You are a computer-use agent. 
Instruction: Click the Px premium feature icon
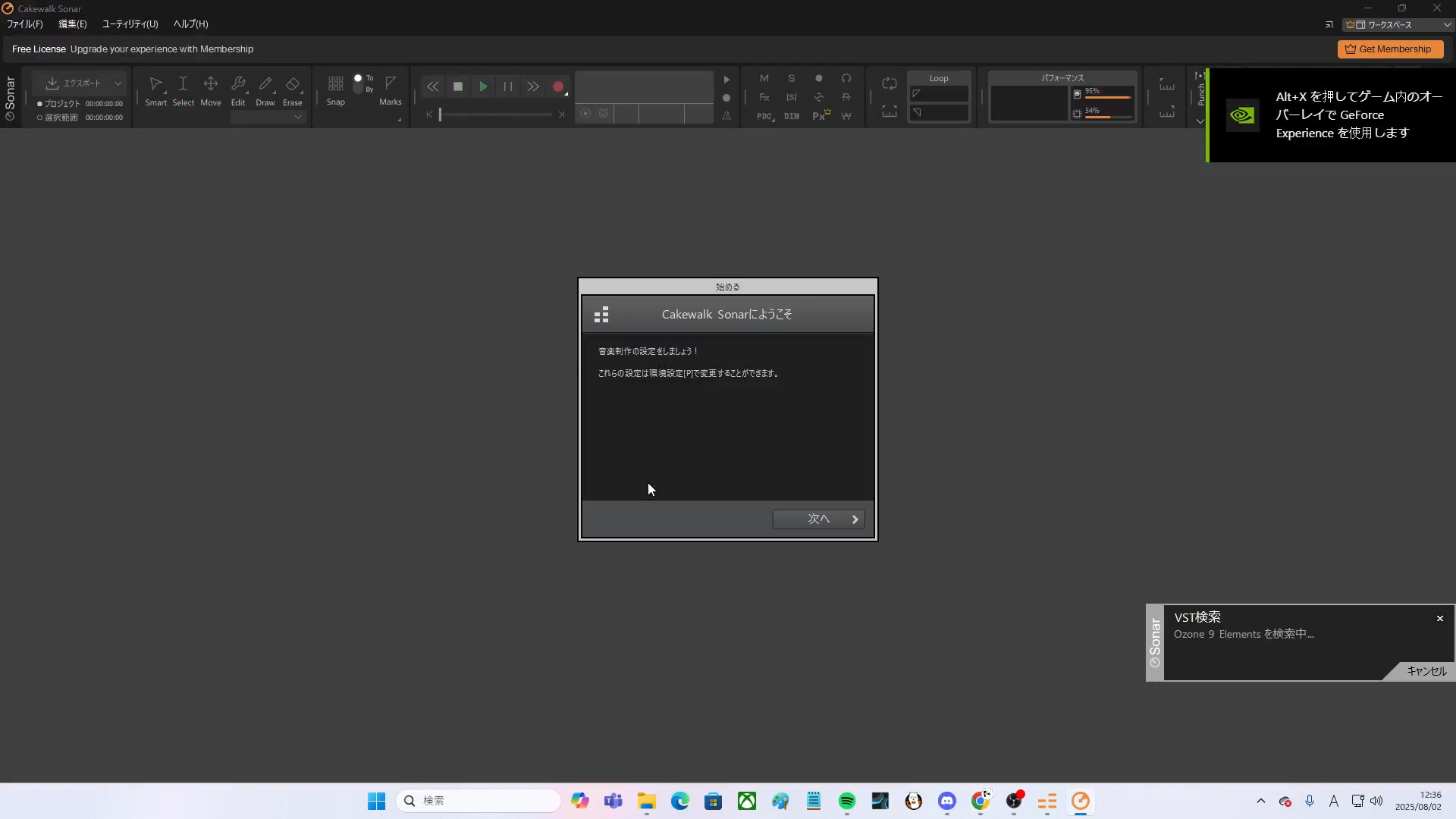pyautogui.click(x=821, y=115)
